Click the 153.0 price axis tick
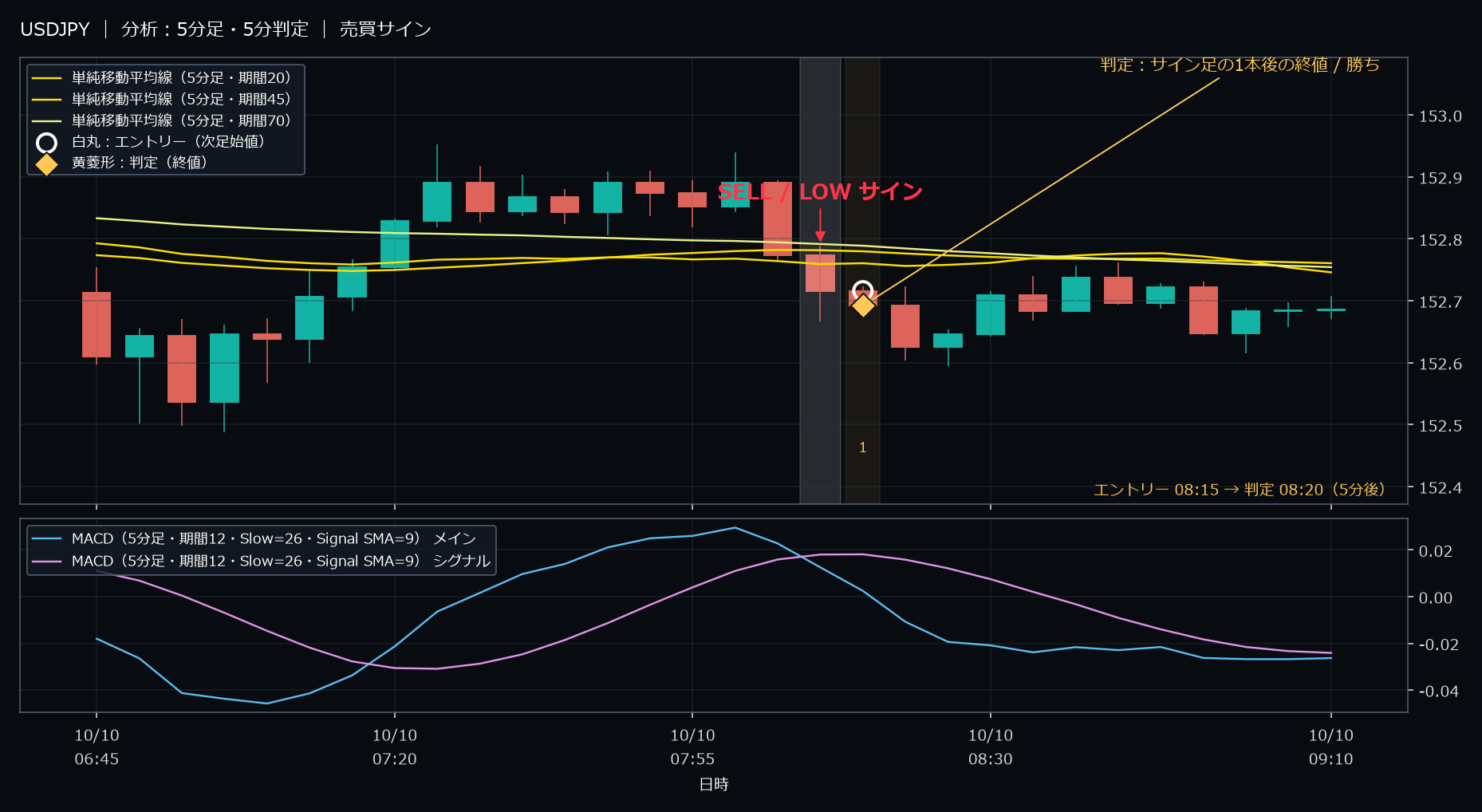Screen dimensions: 1482x812 [1440, 116]
